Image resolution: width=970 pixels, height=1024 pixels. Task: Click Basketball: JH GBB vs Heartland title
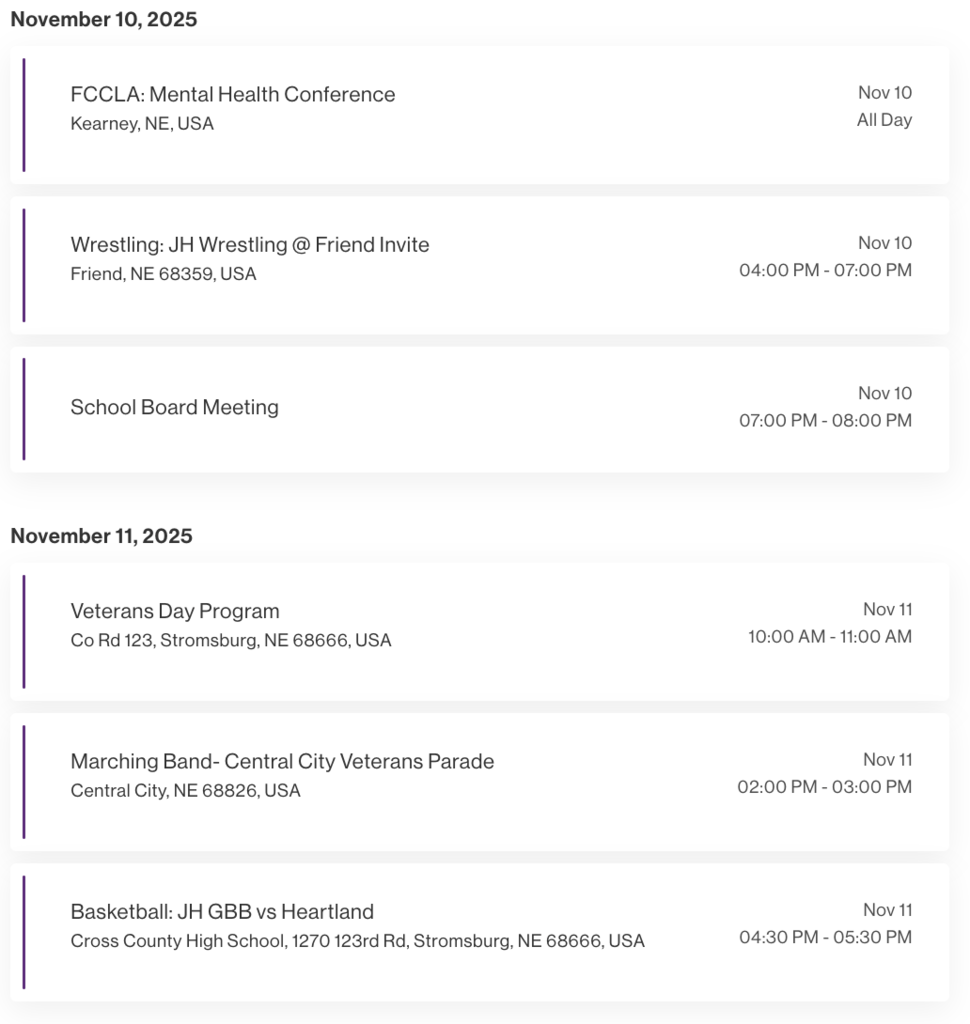click(222, 912)
